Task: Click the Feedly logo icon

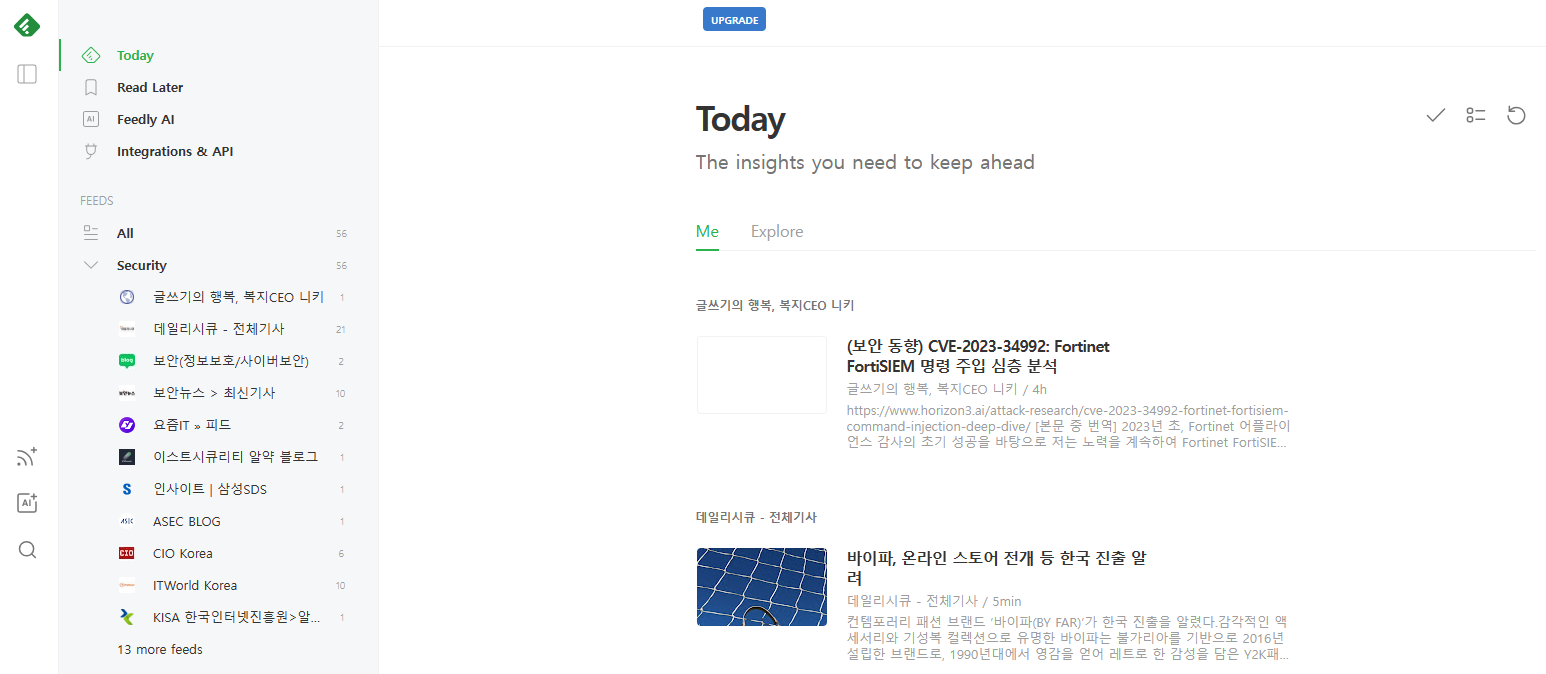Action: pos(27,25)
